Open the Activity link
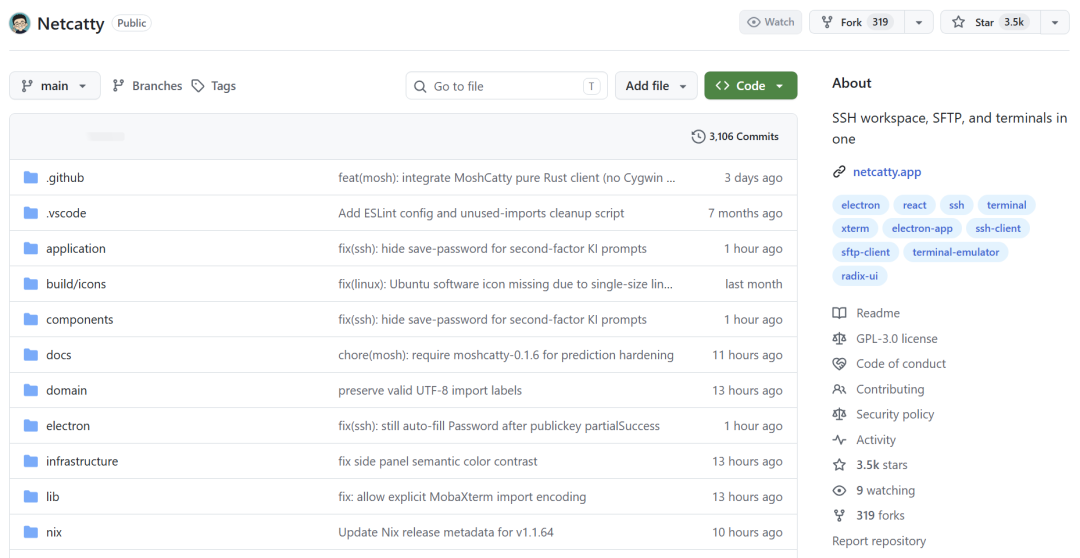The image size is (1080, 558). [x=875, y=440]
